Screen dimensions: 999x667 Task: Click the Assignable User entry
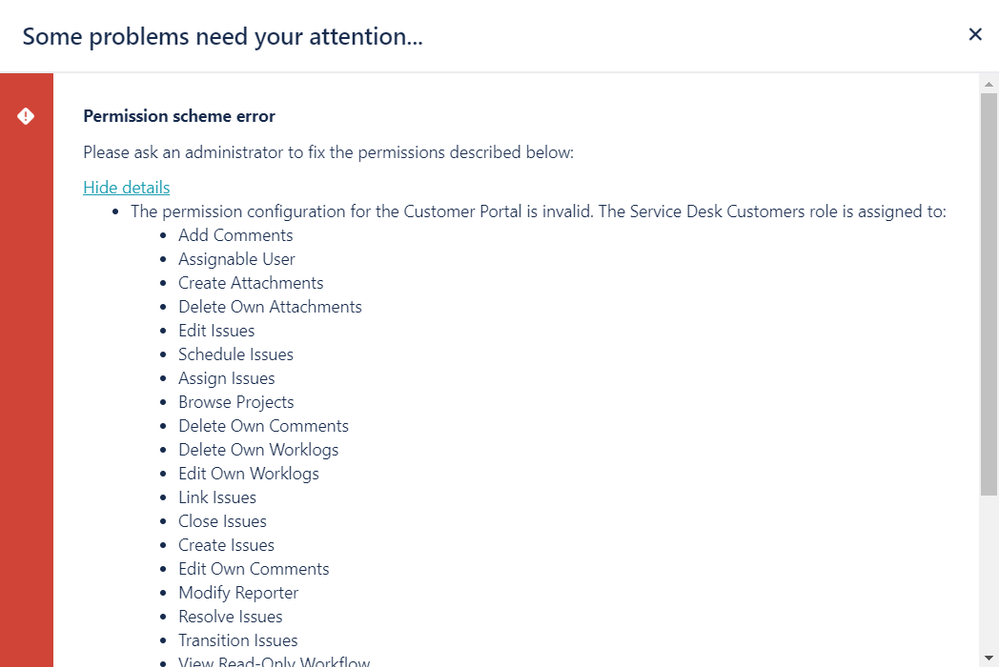point(236,259)
